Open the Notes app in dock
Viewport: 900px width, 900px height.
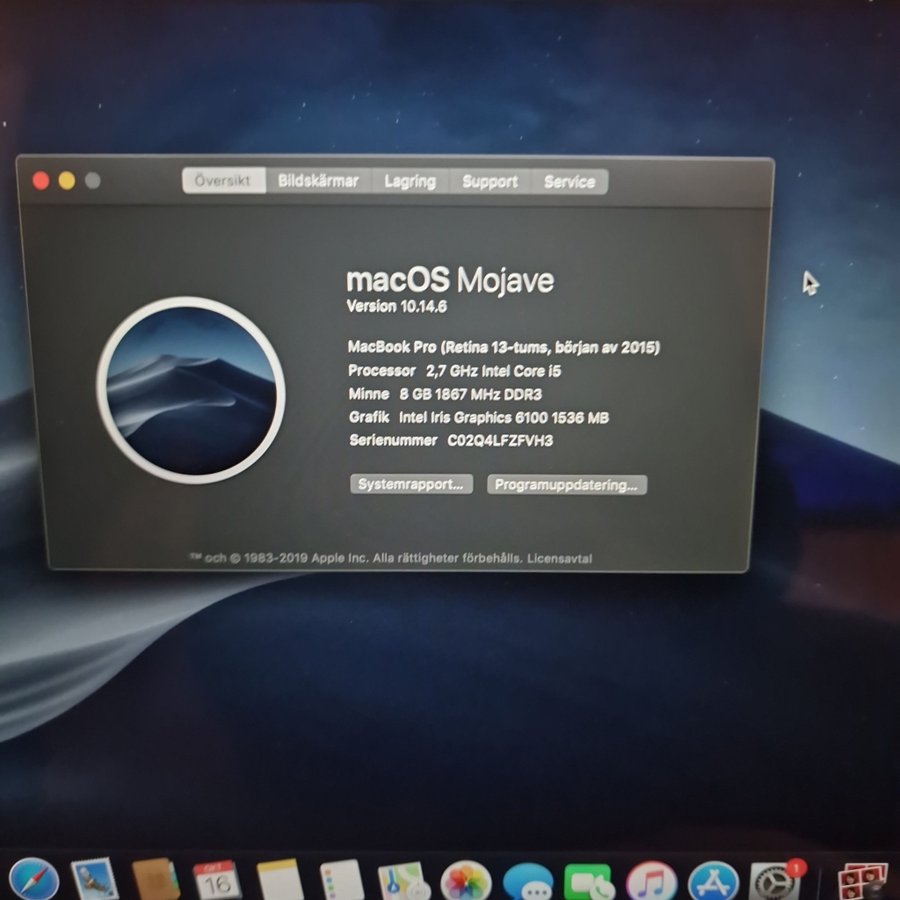click(x=279, y=881)
